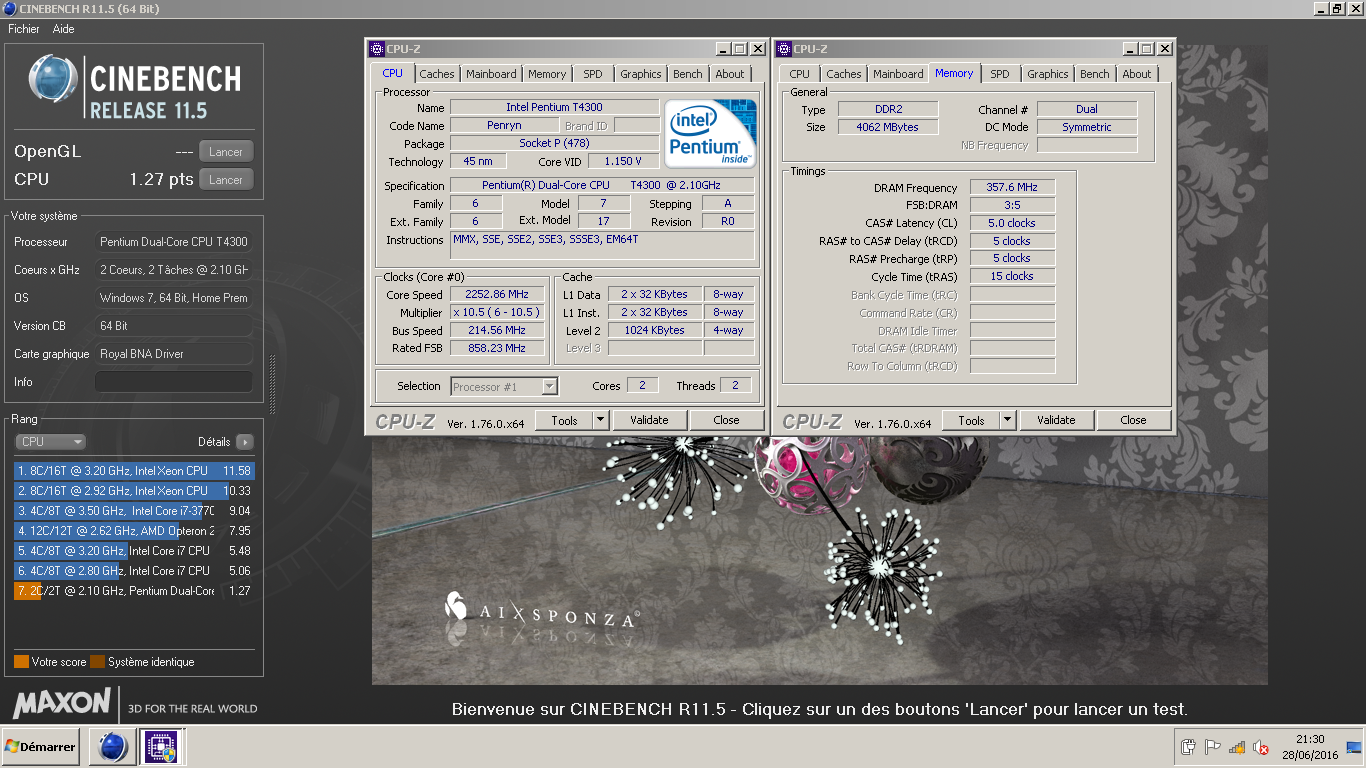The width and height of the screenshot is (1366, 768).
Task: Select rank 2 Xeon 2.92 GHz entry
Action: 134,491
